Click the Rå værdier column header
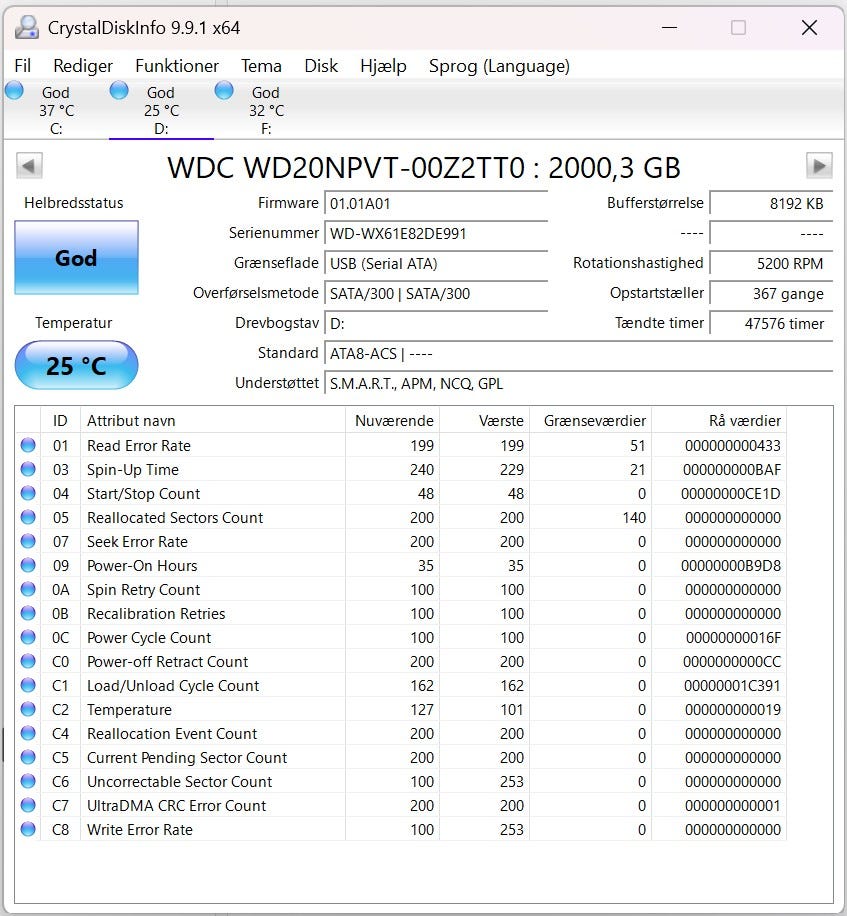847x916 pixels. [719, 421]
